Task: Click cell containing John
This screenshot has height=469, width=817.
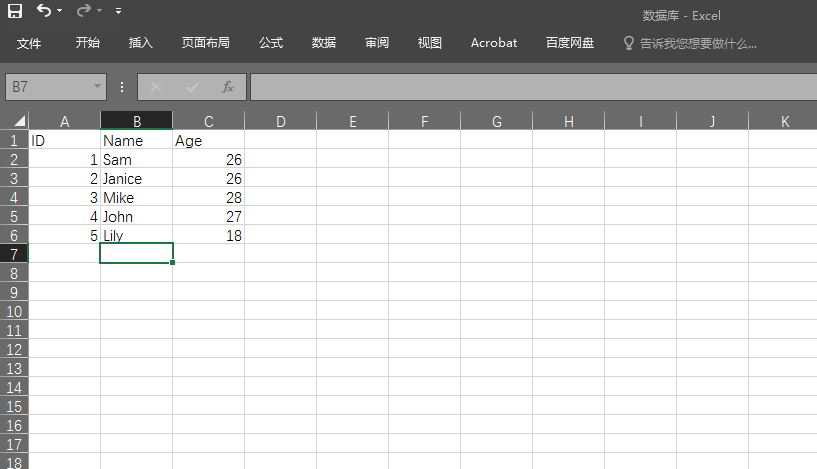Action: [x=137, y=216]
